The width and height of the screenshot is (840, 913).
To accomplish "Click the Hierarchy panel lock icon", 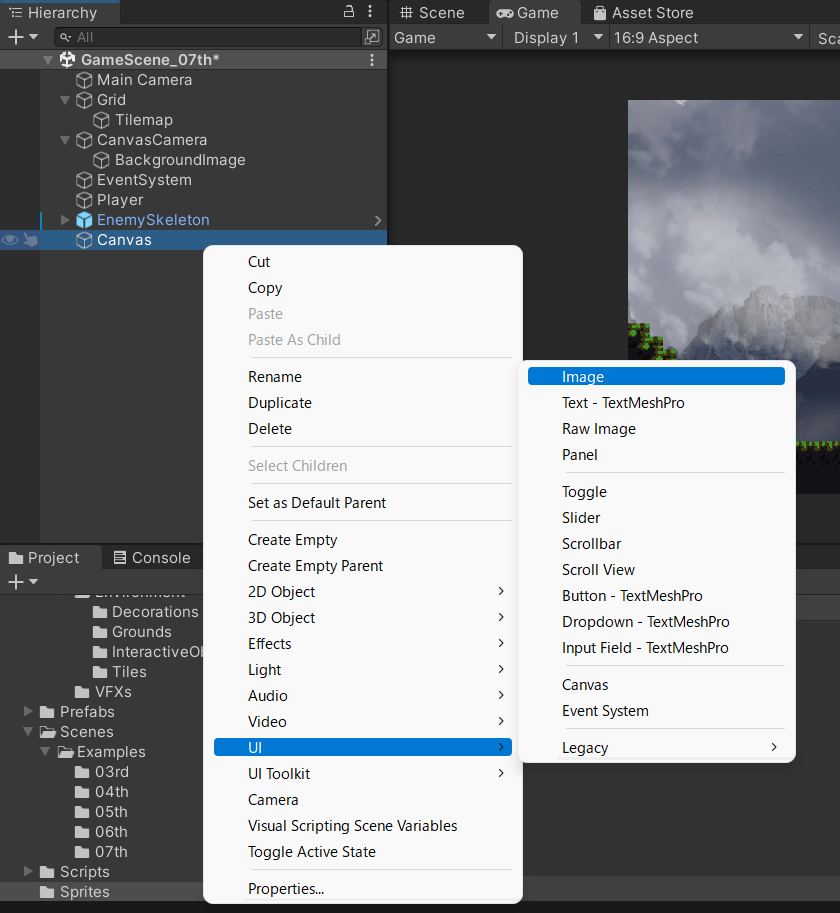I will pos(349,11).
